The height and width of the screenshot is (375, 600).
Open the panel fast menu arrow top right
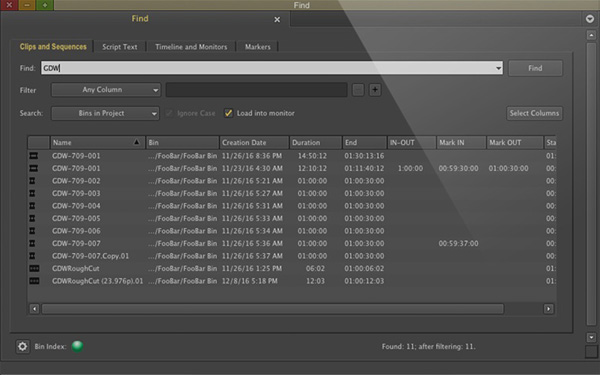pyautogui.click(x=590, y=19)
